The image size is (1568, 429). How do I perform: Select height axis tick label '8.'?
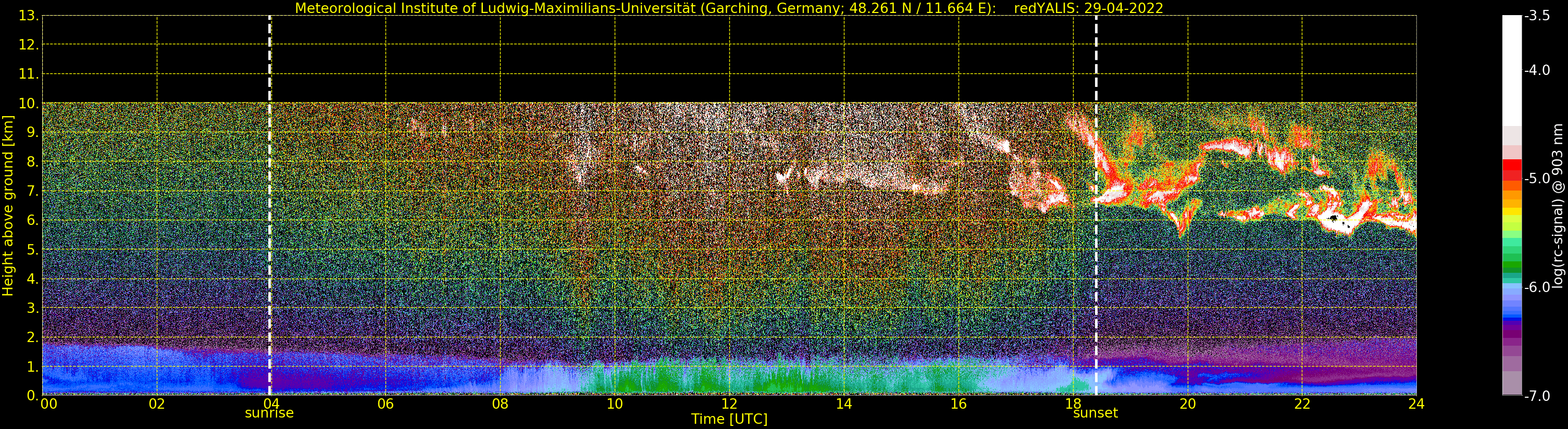(x=33, y=162)
